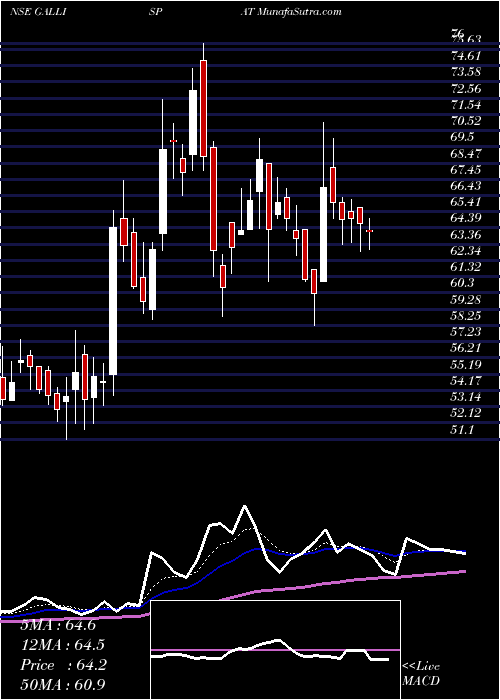Open the MACD inset chart panel
500x700 pixels.
point(275,650)
